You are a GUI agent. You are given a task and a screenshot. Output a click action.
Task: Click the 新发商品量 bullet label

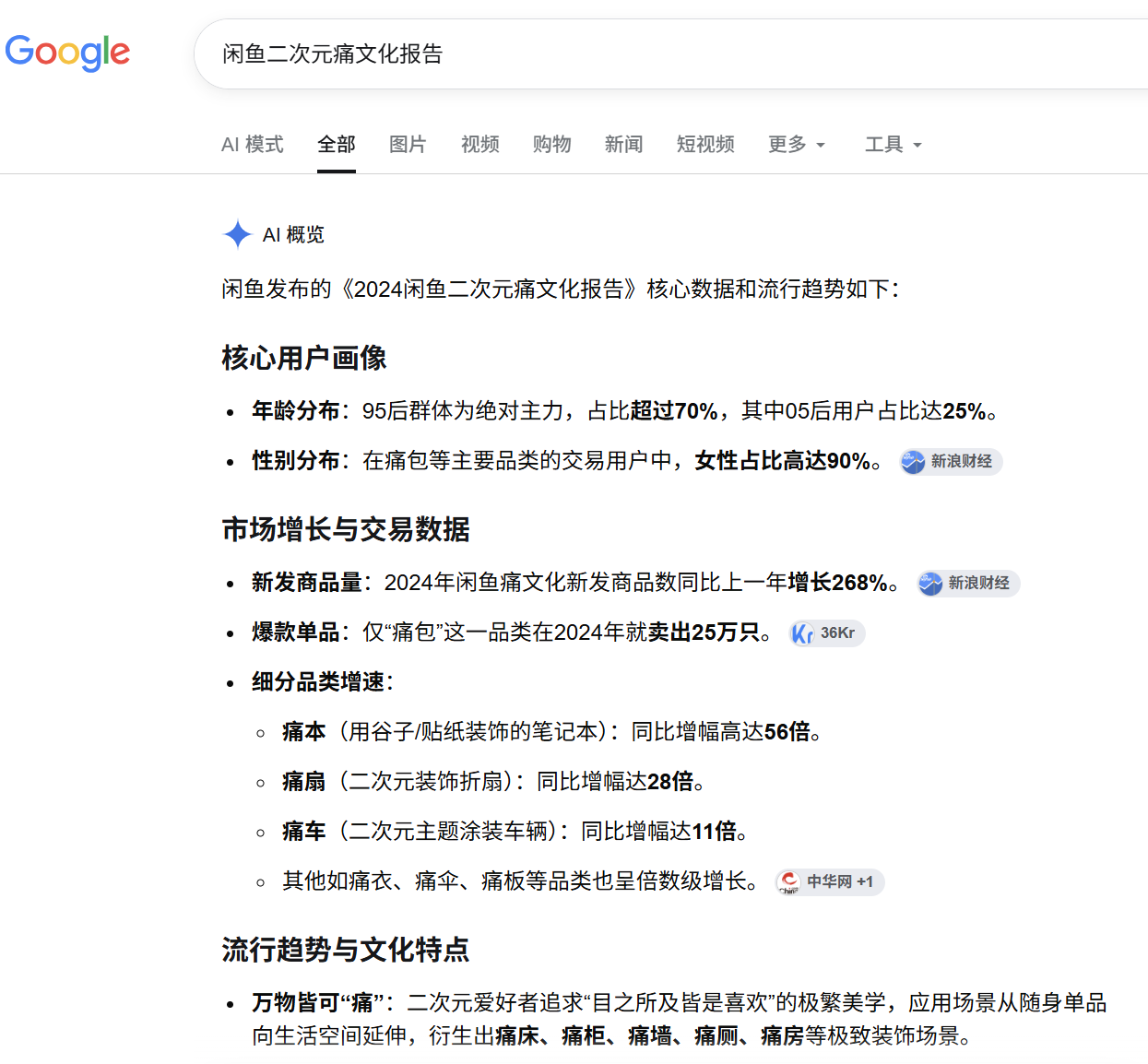coord(307,583)
